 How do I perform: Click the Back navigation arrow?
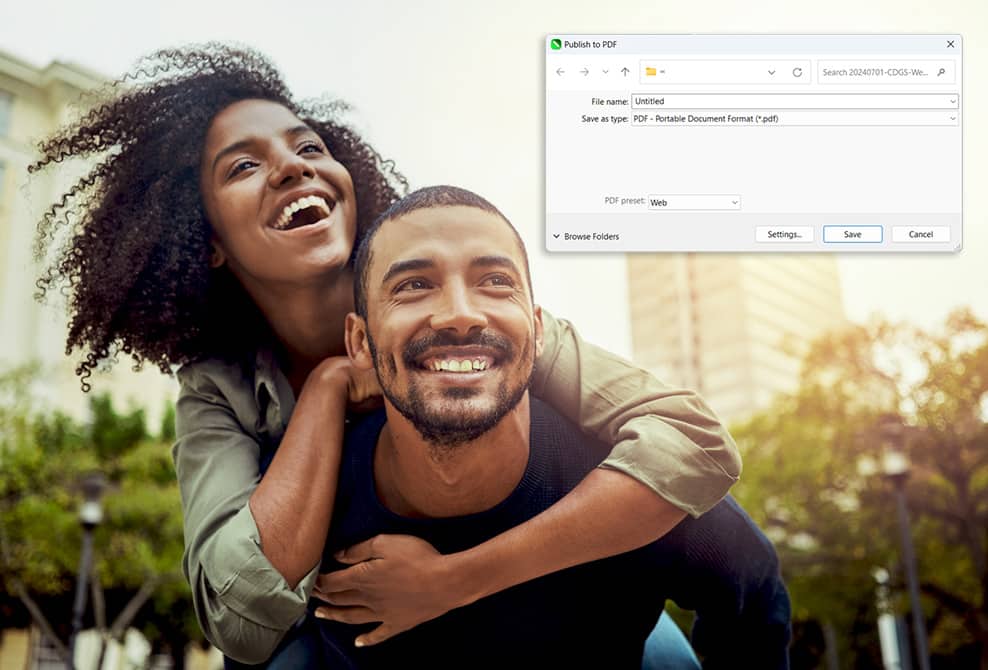pos(560,72)
